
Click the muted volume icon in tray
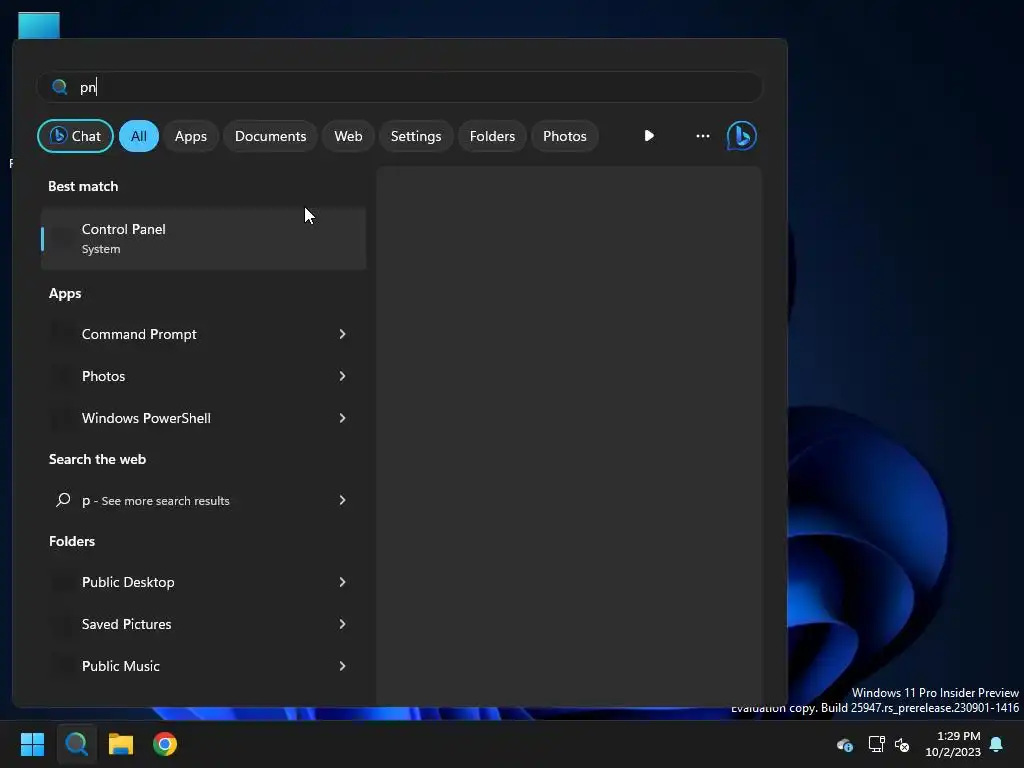point(902,744)
